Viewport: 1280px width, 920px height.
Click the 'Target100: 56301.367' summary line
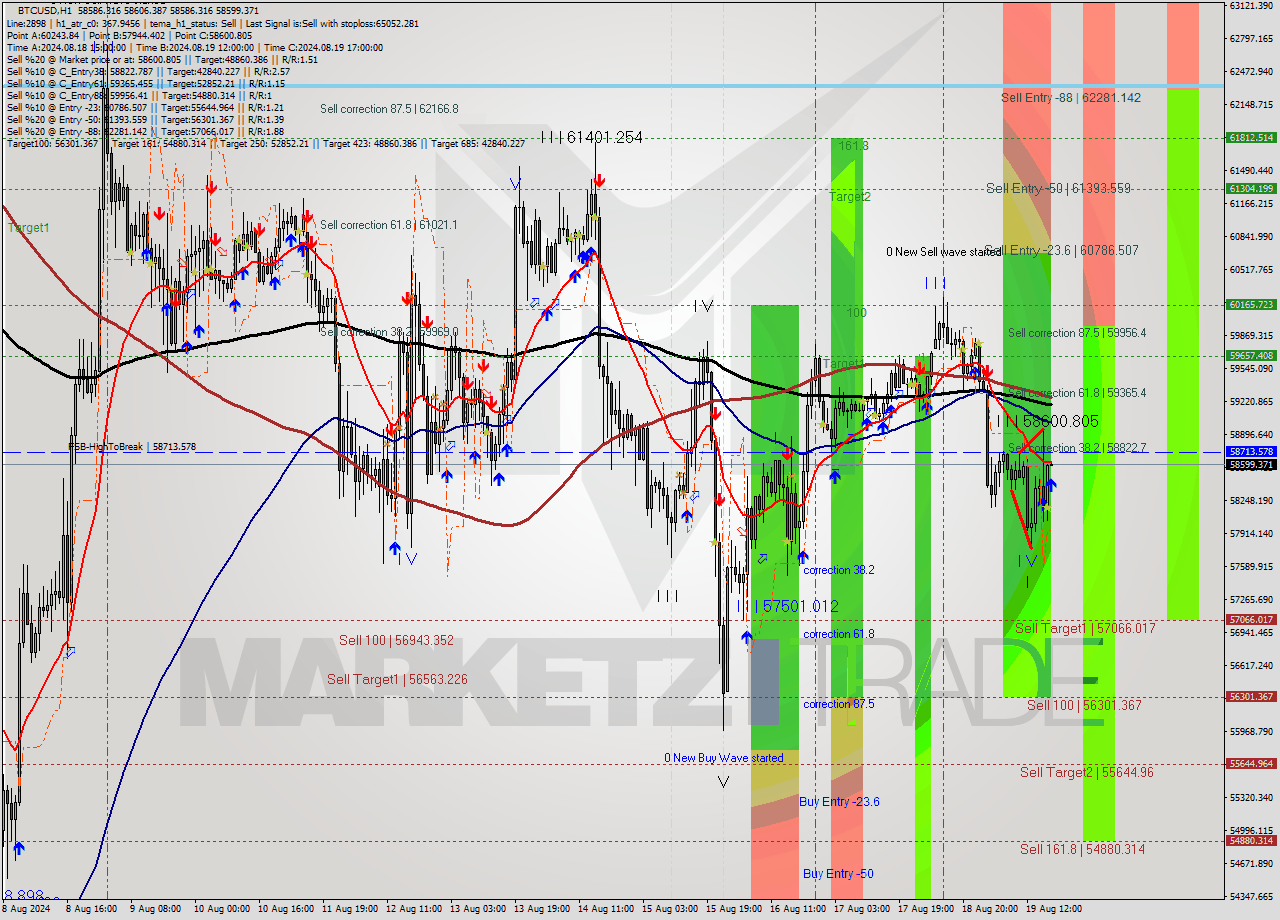264,143
